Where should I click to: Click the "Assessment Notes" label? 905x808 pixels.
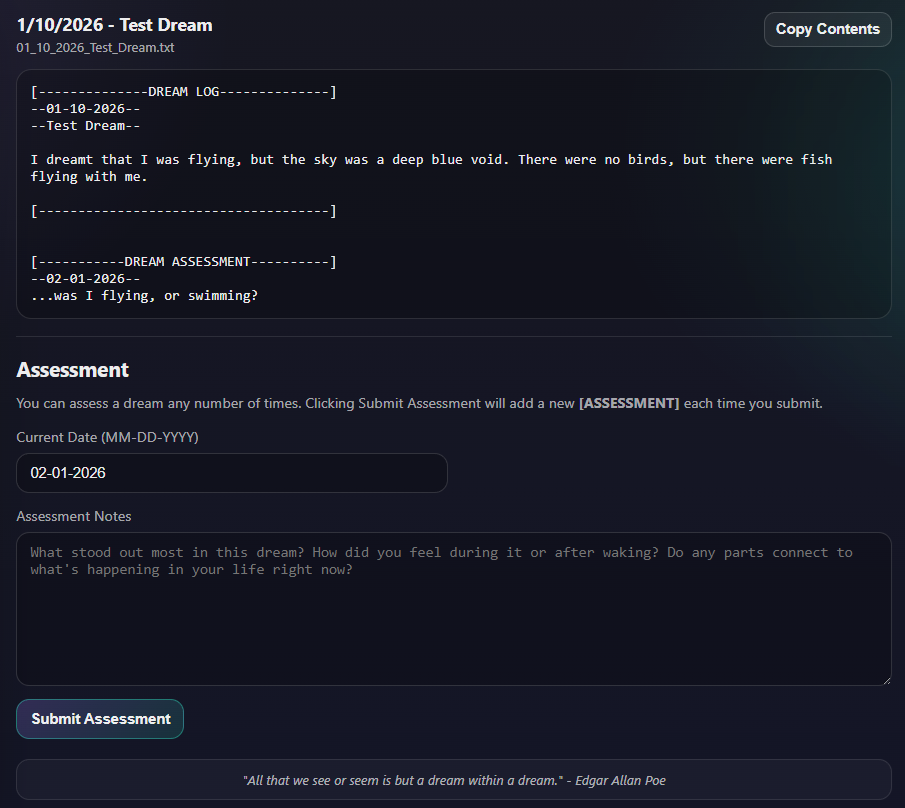click(x=74, y=516)
